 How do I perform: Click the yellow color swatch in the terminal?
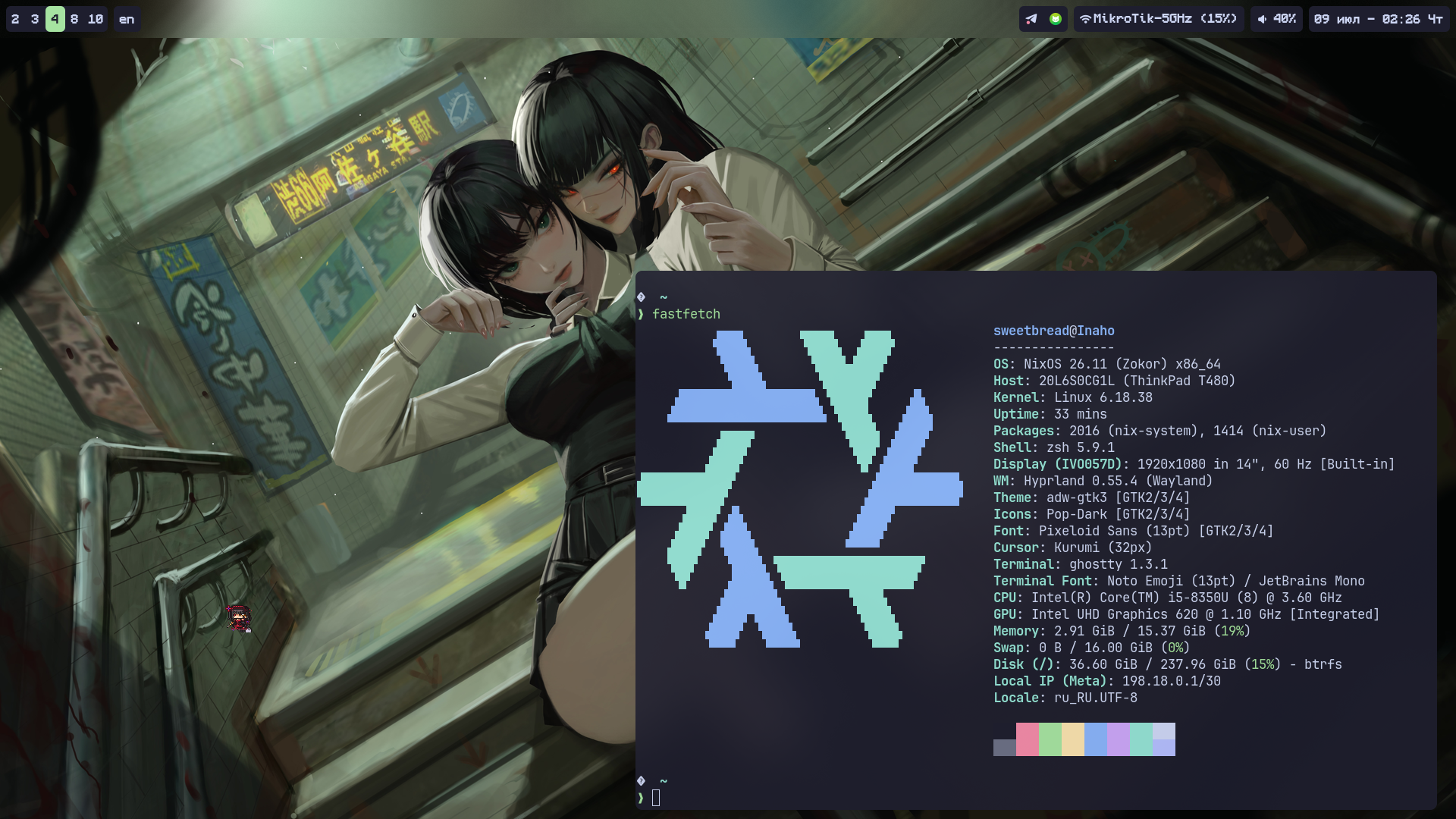click(x=1073, y=739)
